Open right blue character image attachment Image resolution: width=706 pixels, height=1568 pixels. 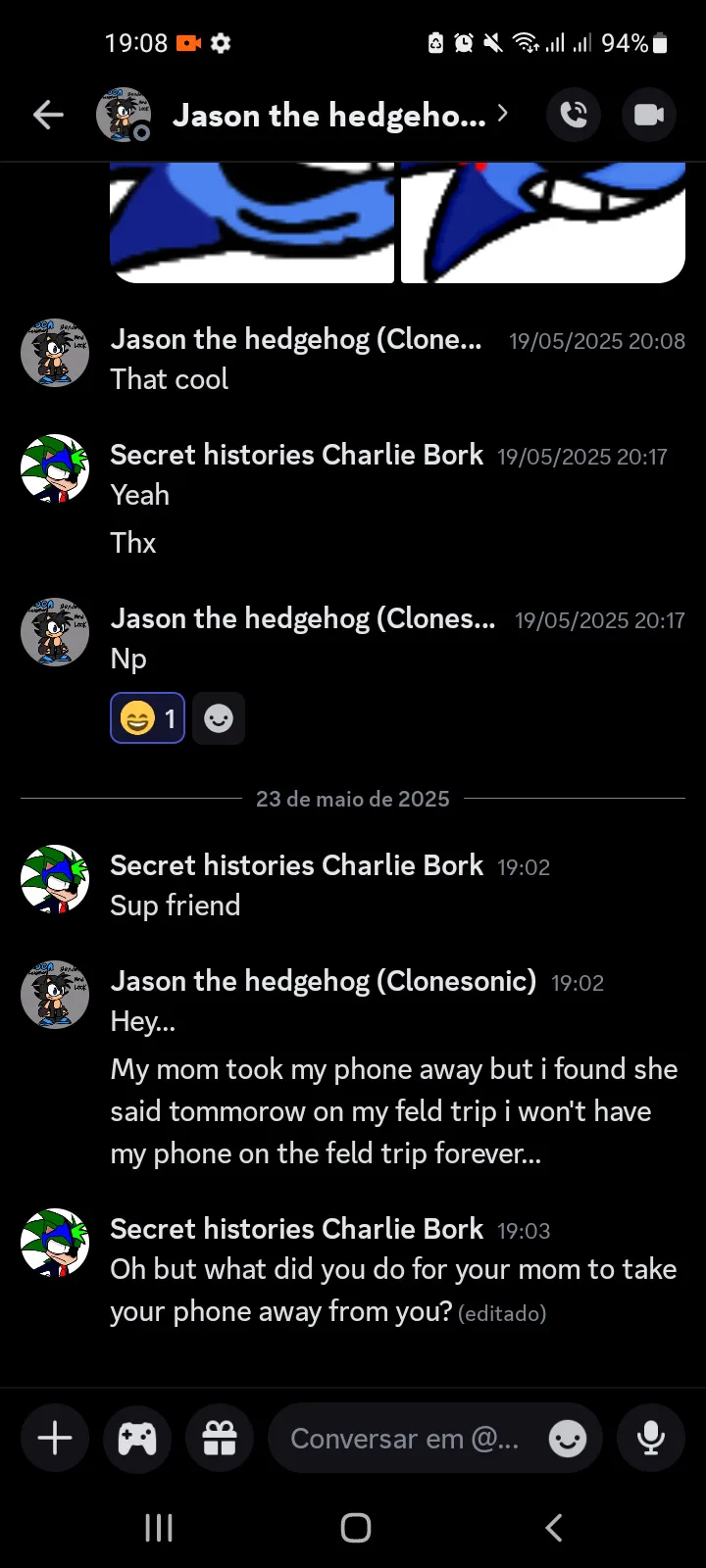[543, 222]
